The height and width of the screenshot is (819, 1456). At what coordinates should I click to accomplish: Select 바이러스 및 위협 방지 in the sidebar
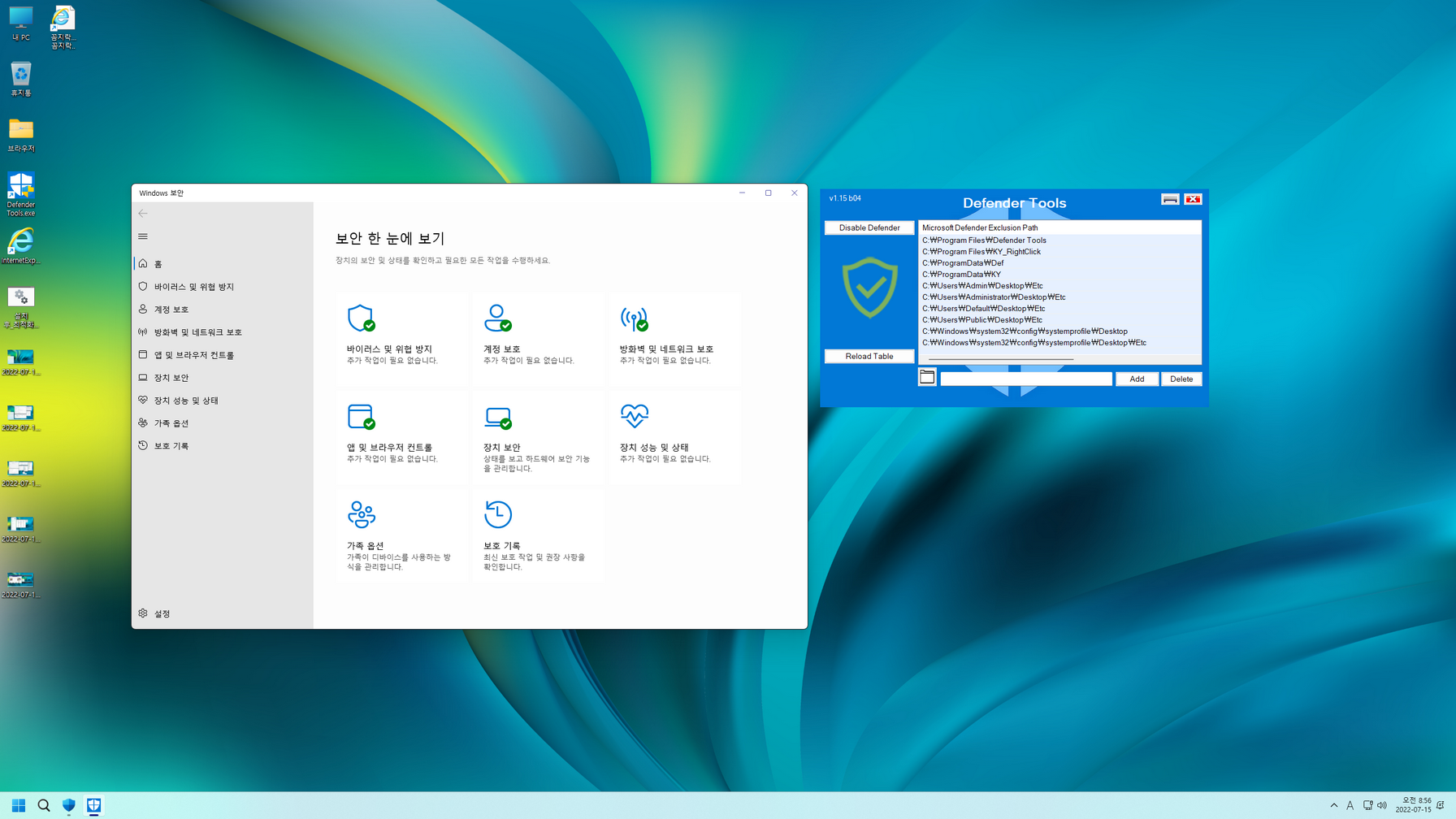[223, 287]
